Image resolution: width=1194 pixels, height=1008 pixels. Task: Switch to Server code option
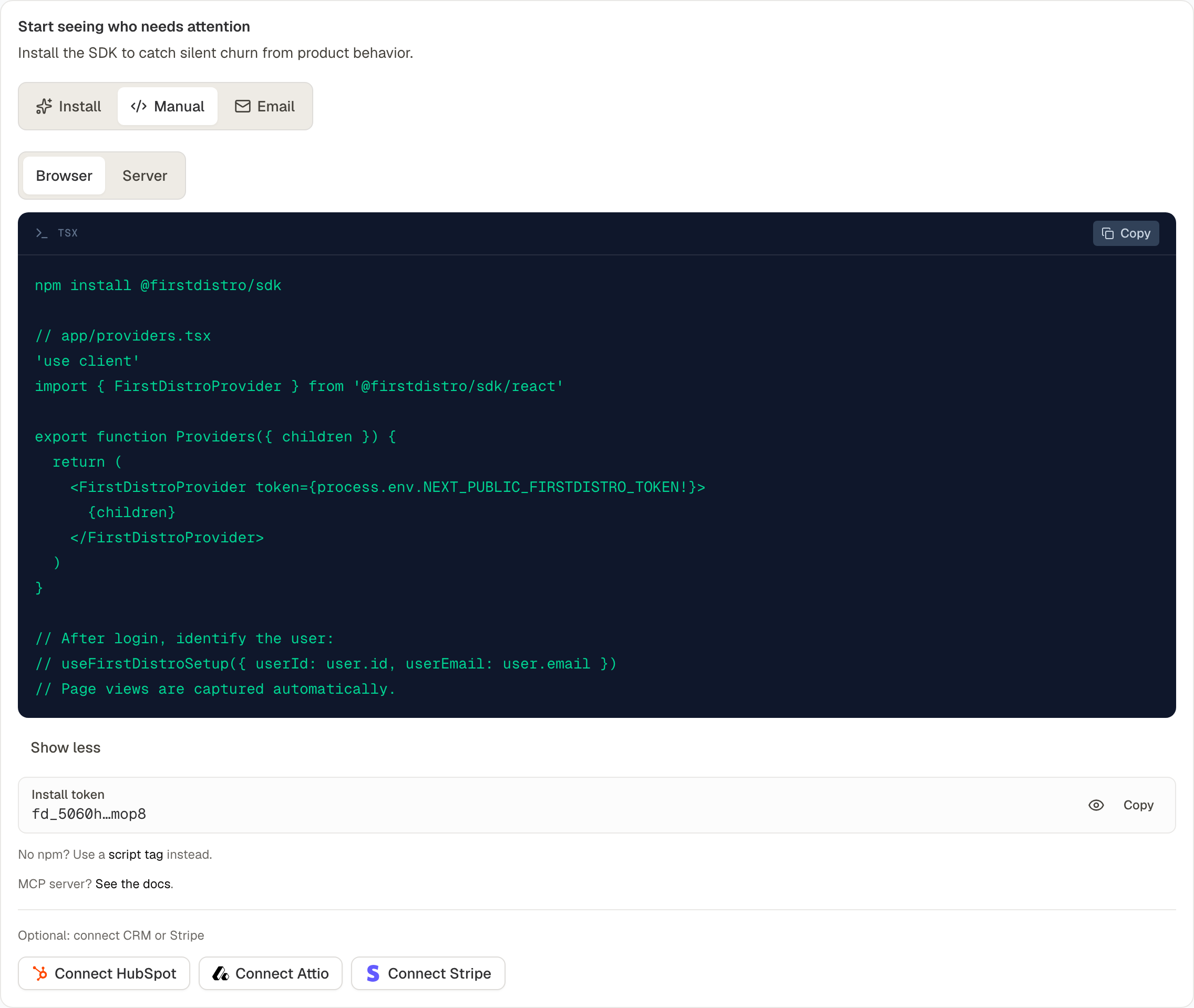pyautogui.click(x=145, y=176)
